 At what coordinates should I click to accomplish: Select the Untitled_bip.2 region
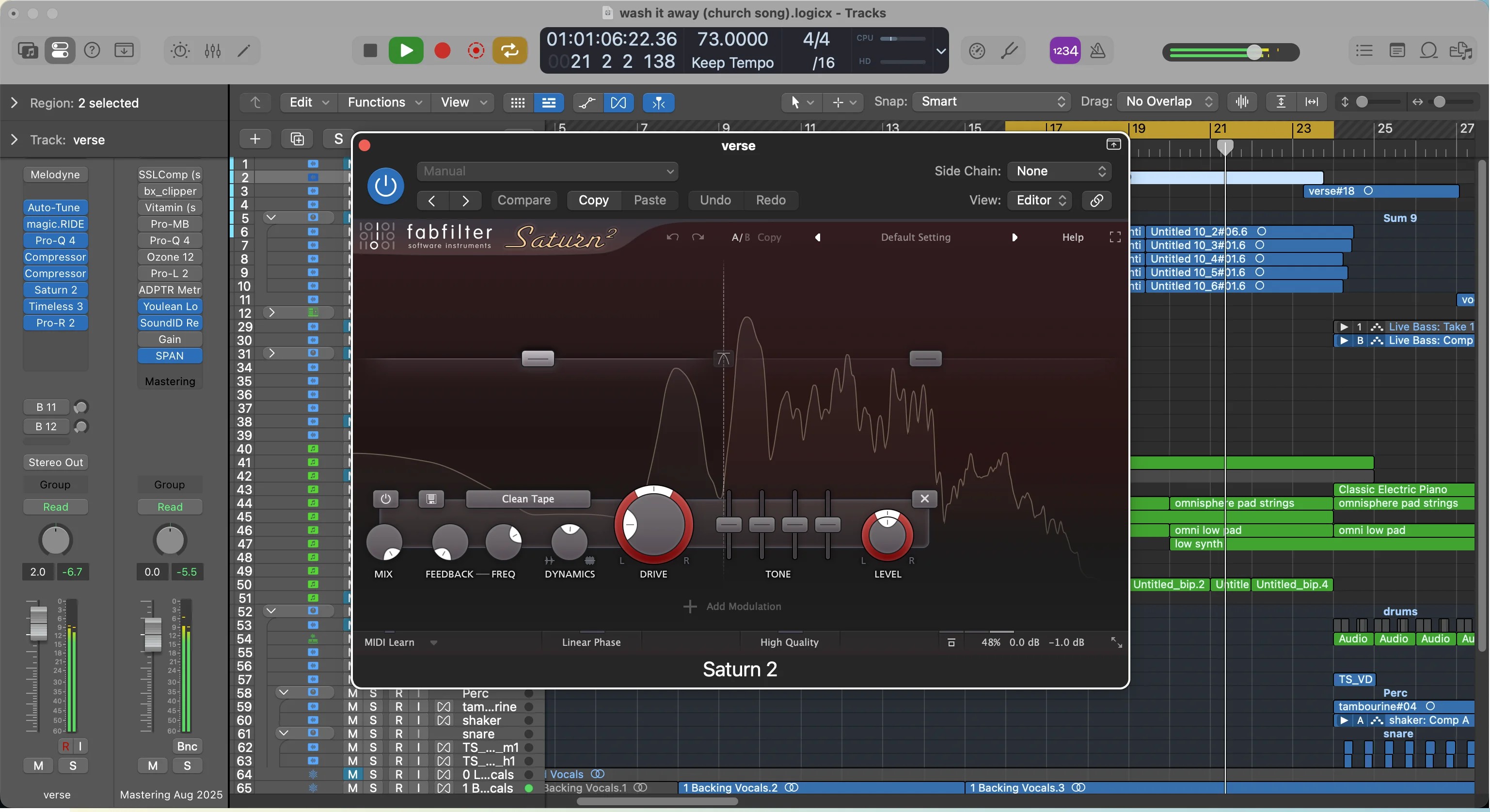coord(1169,585)
